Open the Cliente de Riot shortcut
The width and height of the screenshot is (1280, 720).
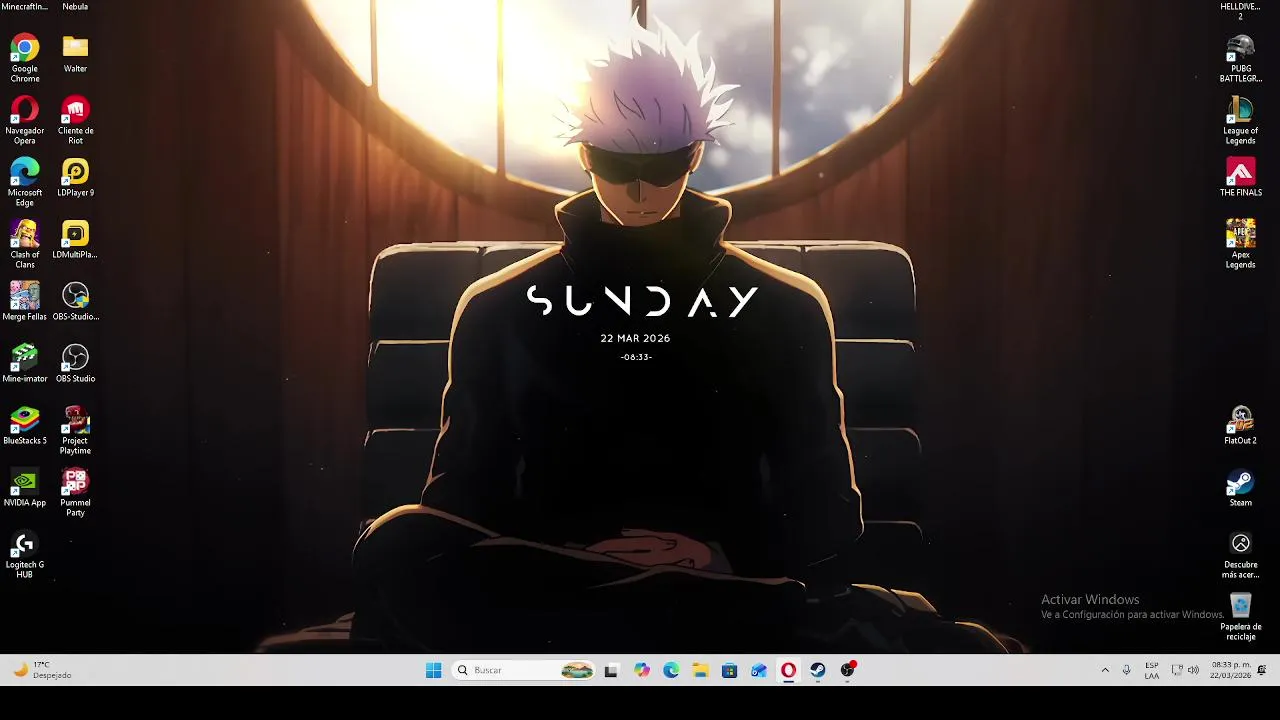pos(75,120)
